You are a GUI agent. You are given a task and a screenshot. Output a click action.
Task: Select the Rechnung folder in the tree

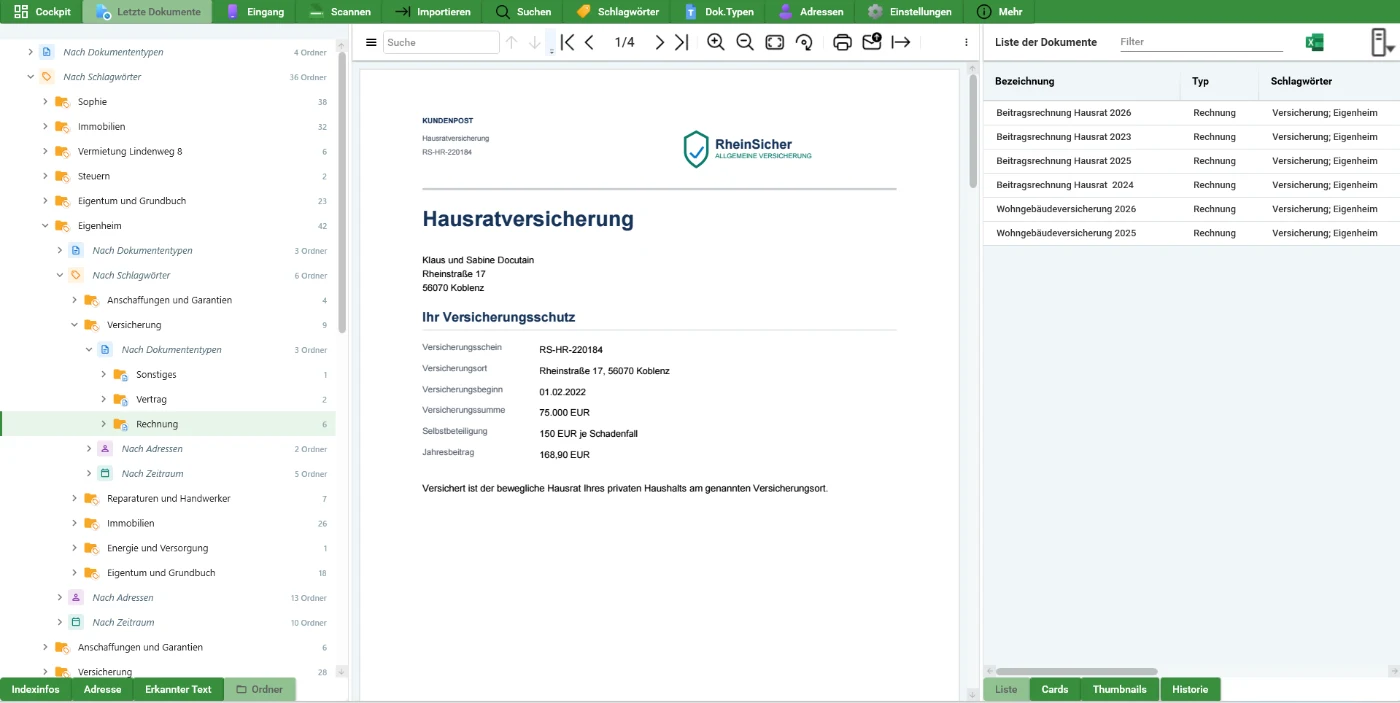[x=168, y=424]
